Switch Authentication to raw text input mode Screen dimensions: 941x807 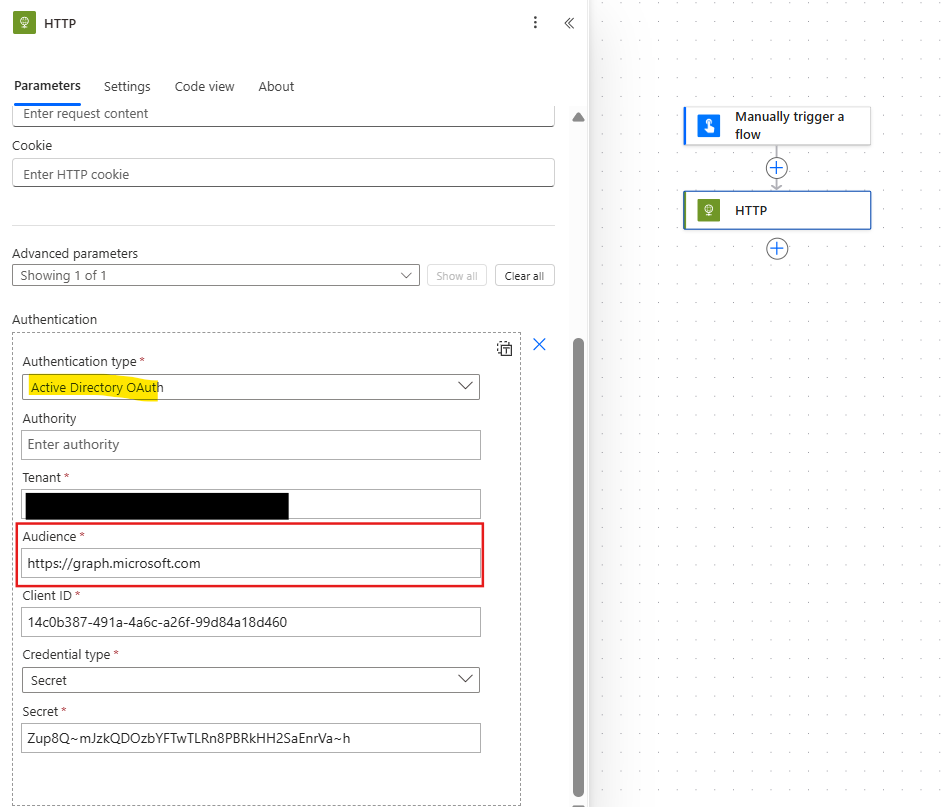[504, 348]
